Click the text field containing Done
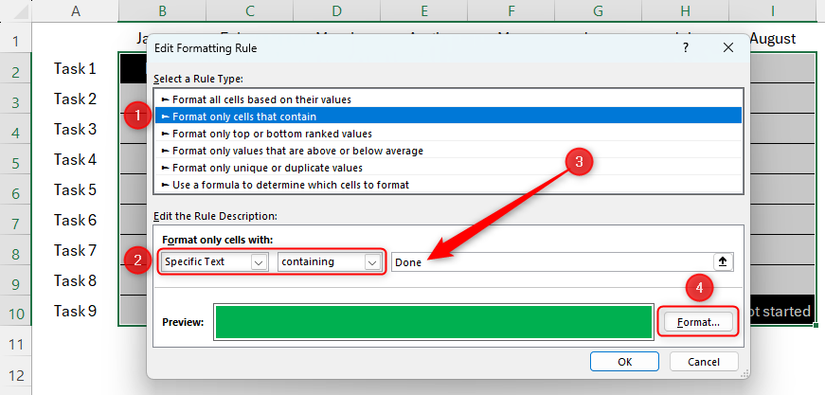The image size is (825, 395). click(x=552, y=262)
